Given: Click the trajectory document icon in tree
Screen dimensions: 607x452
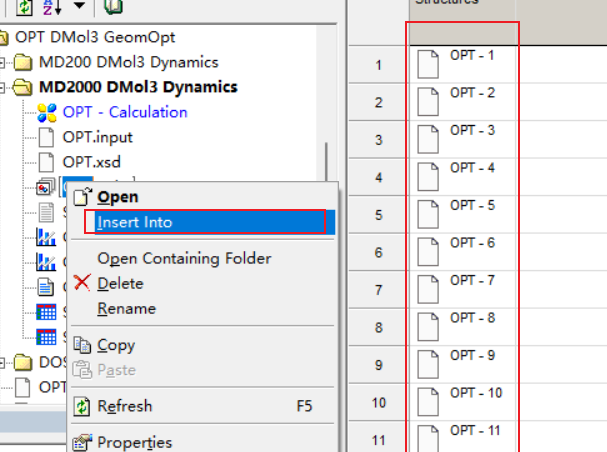Looking at the screenshot, I should click(46, 188).
